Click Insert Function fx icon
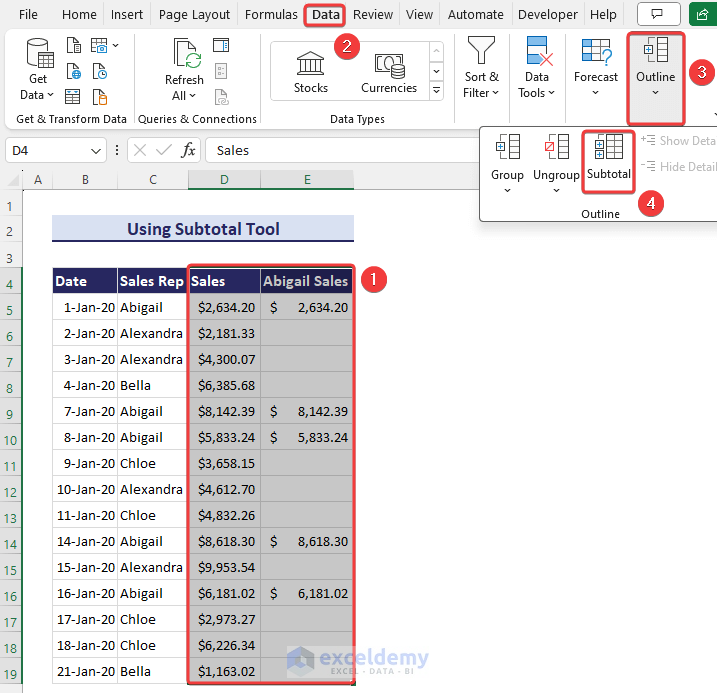 188,150
